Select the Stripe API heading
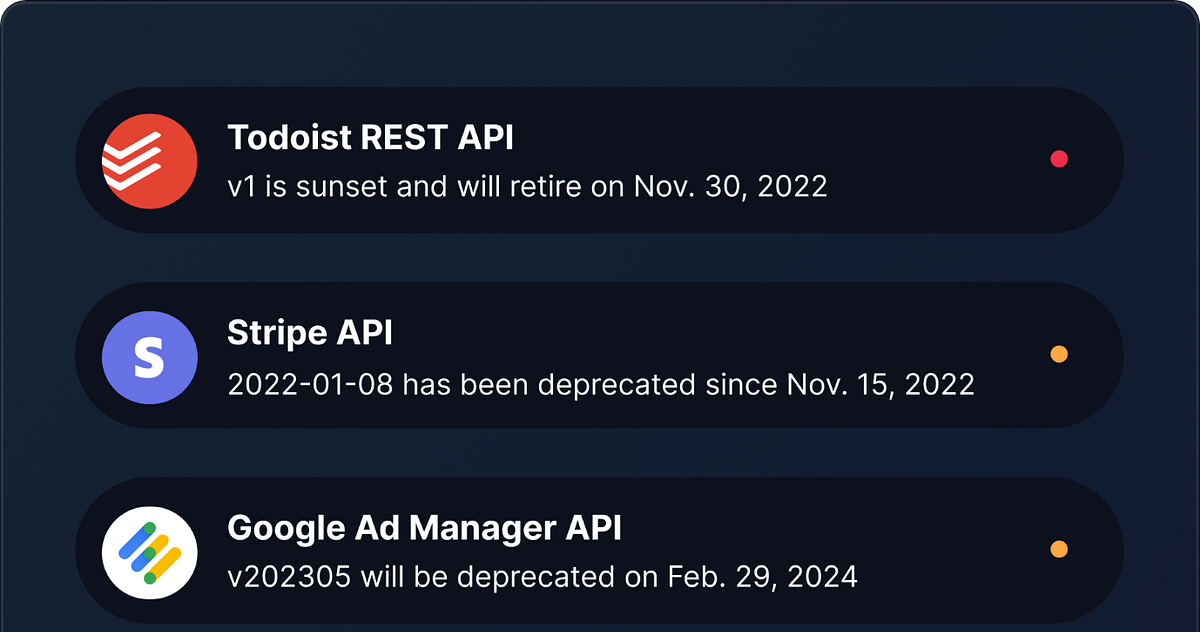 point(309,333)
